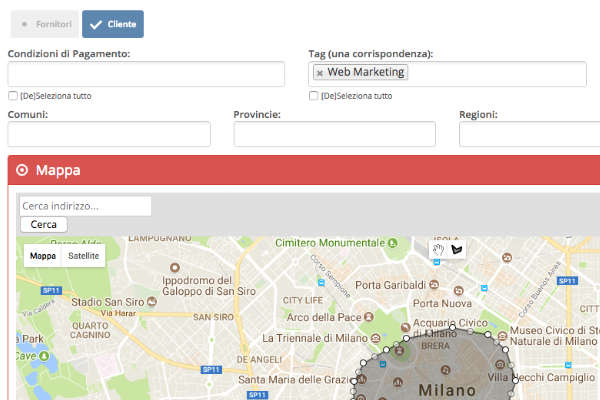Viewport: 600px width, 400px height.
Task: Click the Porta Nuova map label
Action: coord(442,304)
